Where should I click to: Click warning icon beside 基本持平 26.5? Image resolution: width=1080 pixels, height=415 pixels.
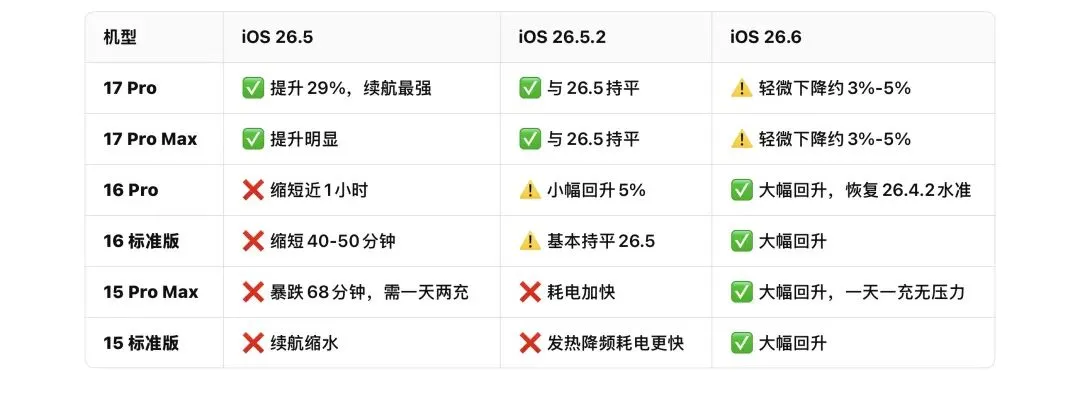coord(530,241)
